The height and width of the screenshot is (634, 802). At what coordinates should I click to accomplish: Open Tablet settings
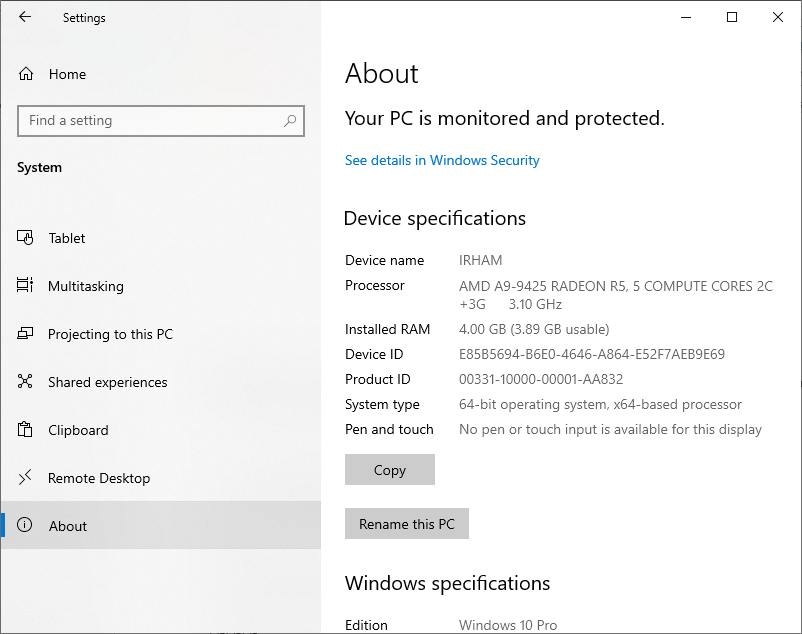click(161, 238)
